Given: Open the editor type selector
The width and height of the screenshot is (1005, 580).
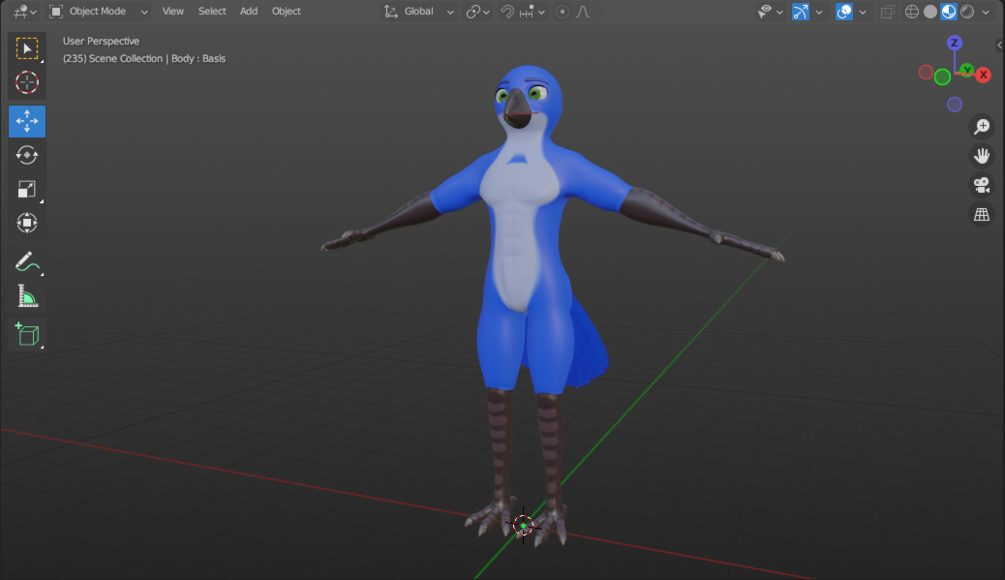Looking at the screenshot, I should pyautogui.click(x=25, y=12).
